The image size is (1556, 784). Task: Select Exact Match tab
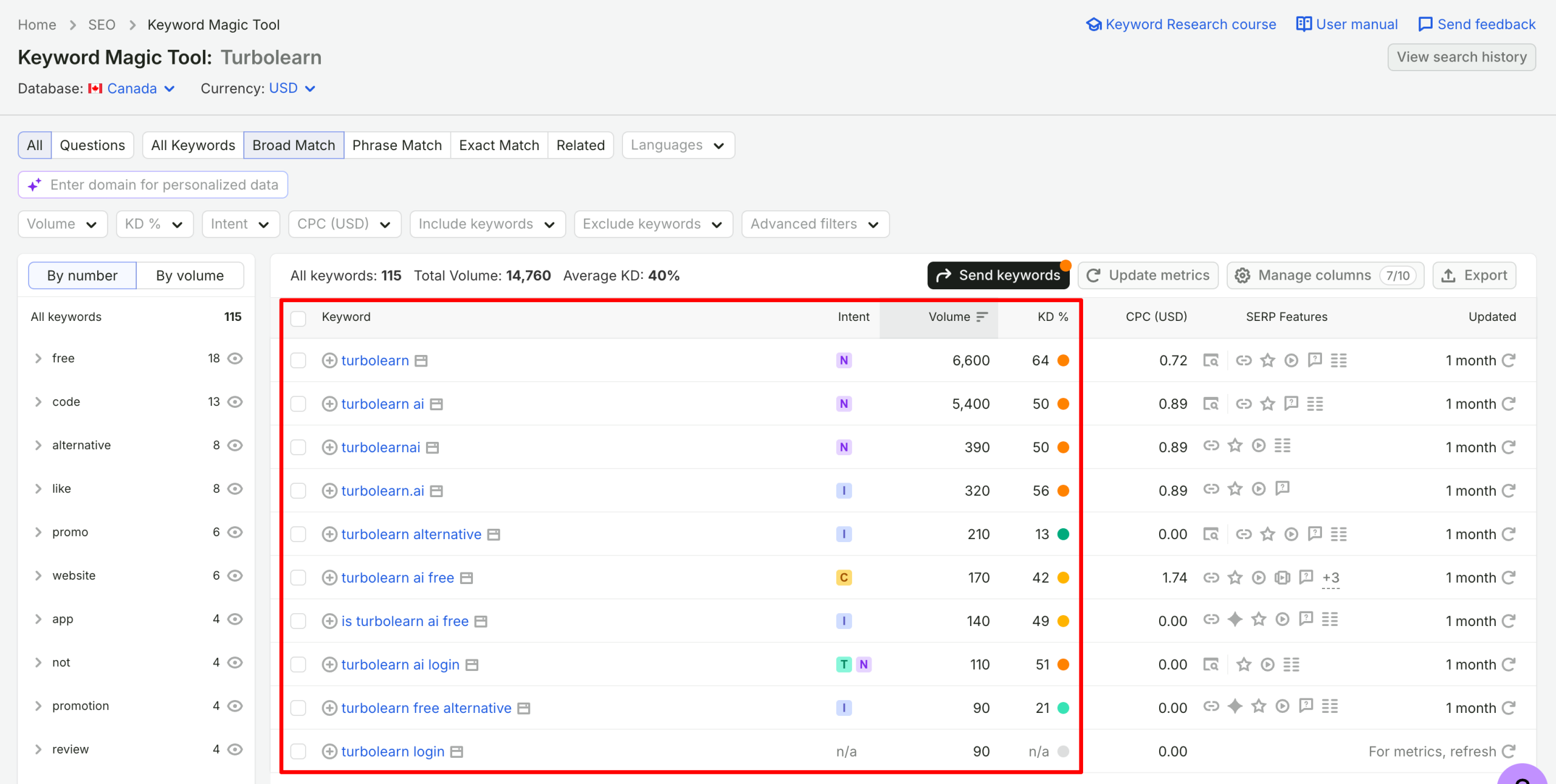click(x=499, y=145)
